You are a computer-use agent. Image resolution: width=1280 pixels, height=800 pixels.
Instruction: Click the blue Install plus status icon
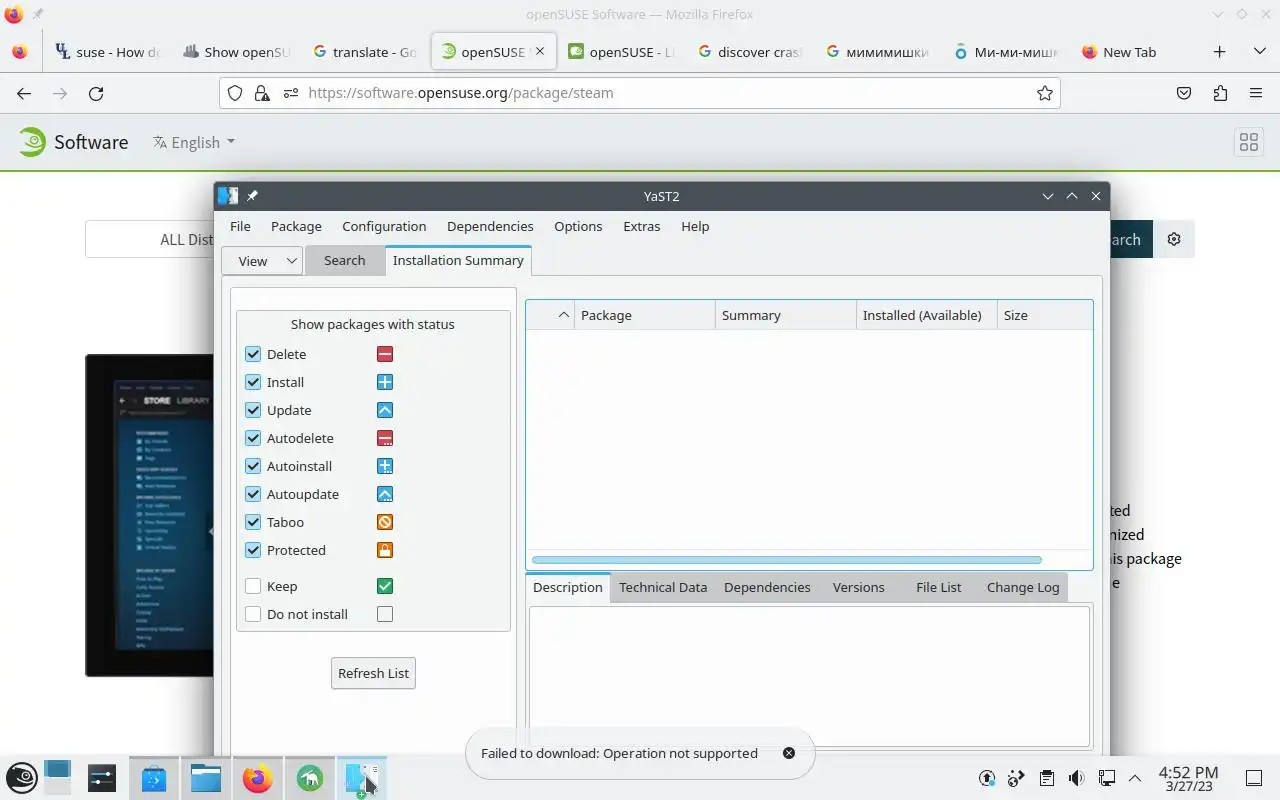pos(385,382)
